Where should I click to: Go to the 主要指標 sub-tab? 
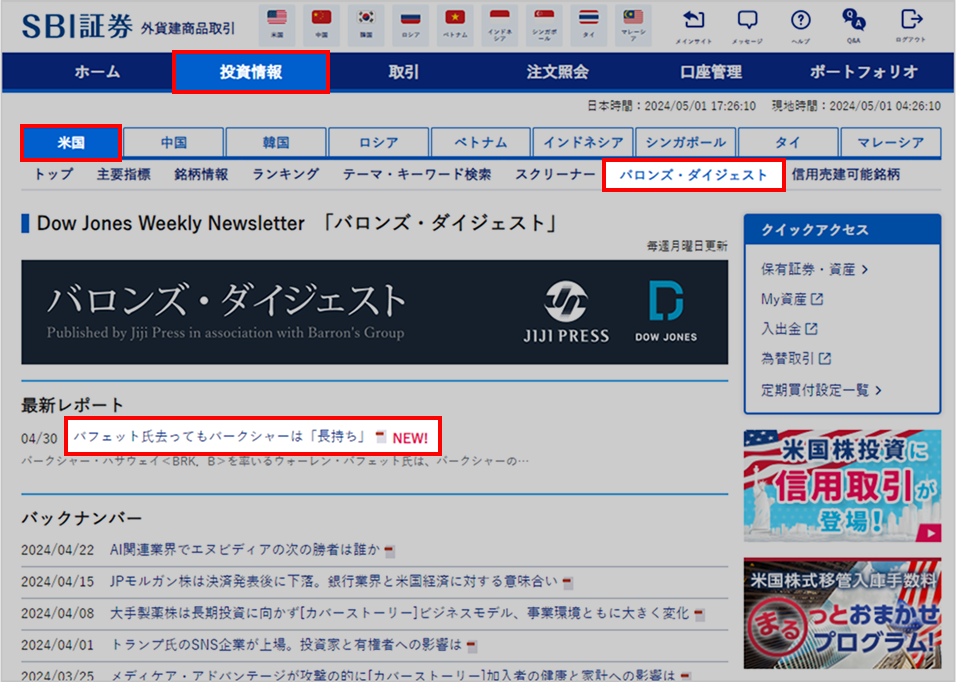[124, 175]
